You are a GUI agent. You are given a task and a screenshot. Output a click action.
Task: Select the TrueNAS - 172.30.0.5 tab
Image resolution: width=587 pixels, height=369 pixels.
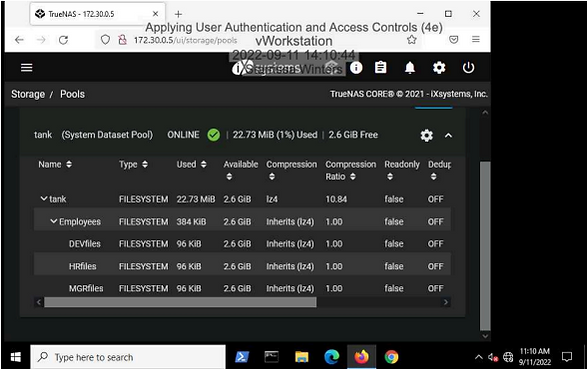[x=97, y=14]
